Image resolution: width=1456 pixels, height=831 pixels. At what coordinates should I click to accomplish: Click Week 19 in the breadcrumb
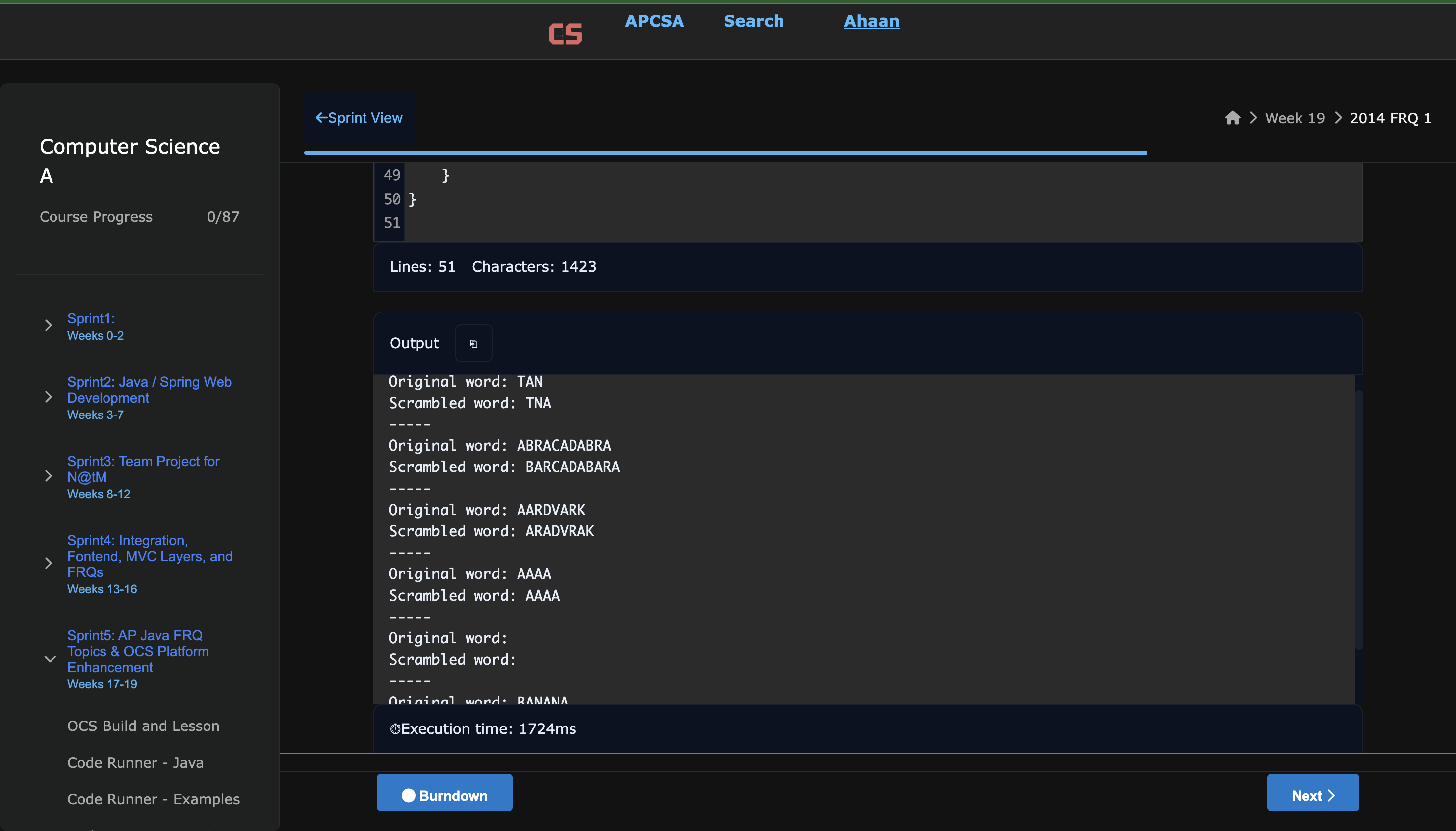click(1295, 118)
